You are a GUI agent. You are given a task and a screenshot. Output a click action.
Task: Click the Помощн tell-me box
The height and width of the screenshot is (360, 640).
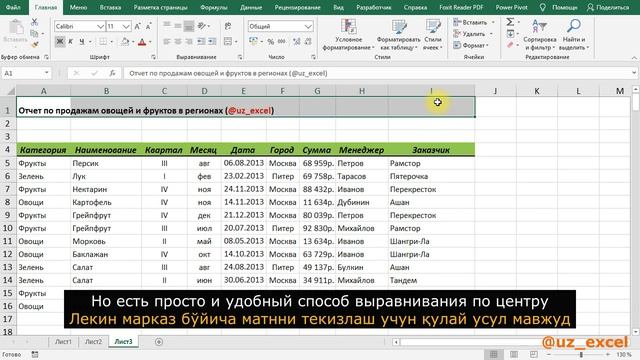(x=559, y=7)
